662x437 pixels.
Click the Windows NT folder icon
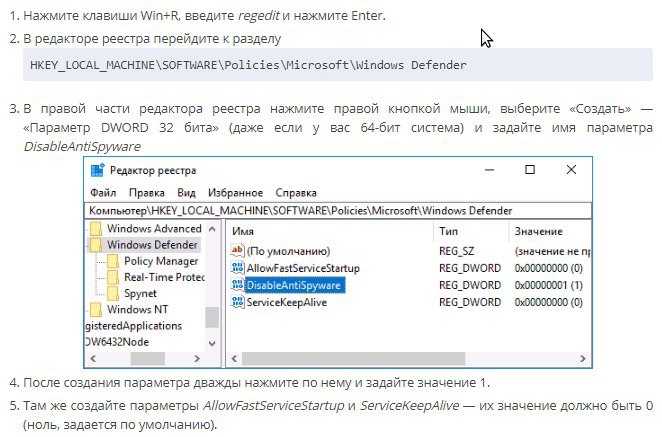coord(96,309)
